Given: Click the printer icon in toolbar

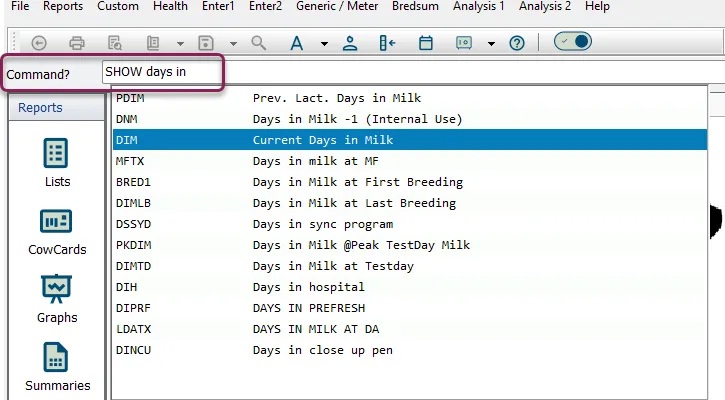Looking at the screenshot, I should [77, 43].
